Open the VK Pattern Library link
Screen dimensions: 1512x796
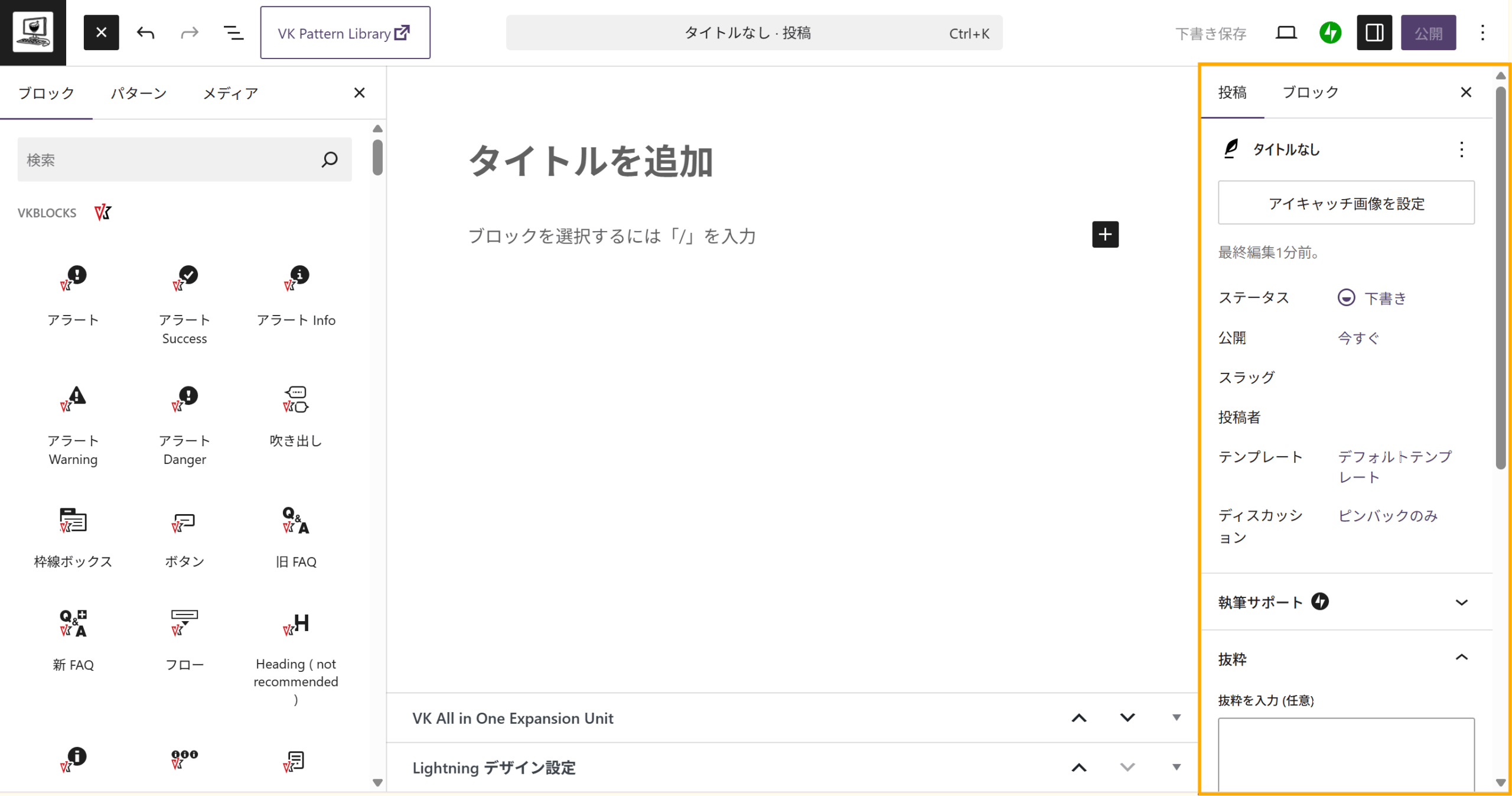pyautogui.click(x=345, y=33)
